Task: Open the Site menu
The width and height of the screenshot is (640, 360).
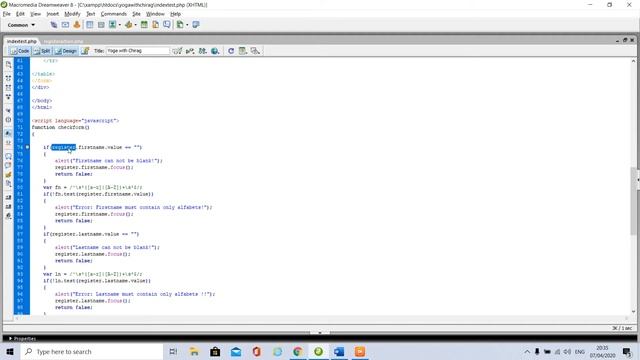Action: pos(136,14)
